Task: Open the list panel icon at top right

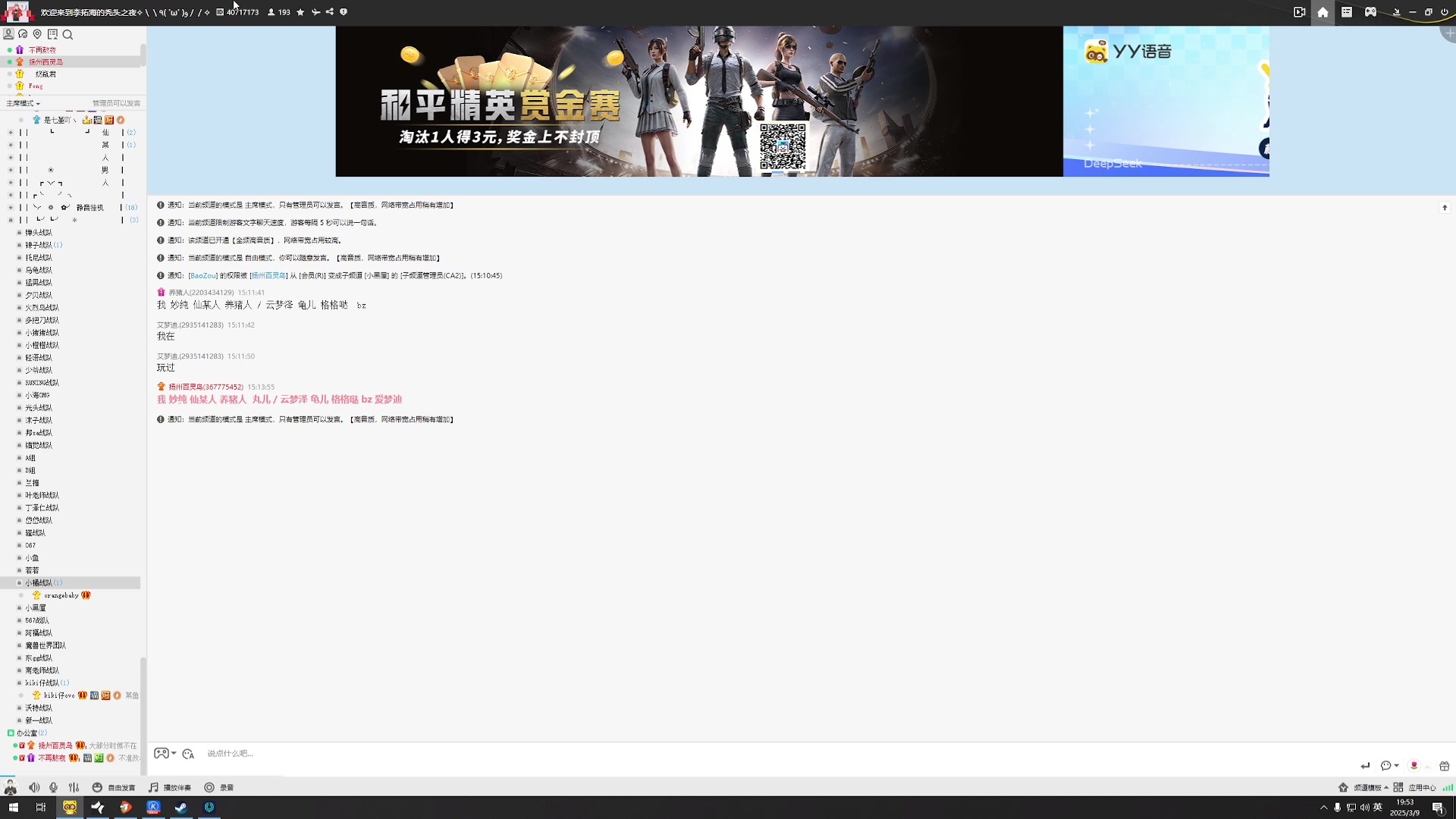Action: [x=1347, y=12]
